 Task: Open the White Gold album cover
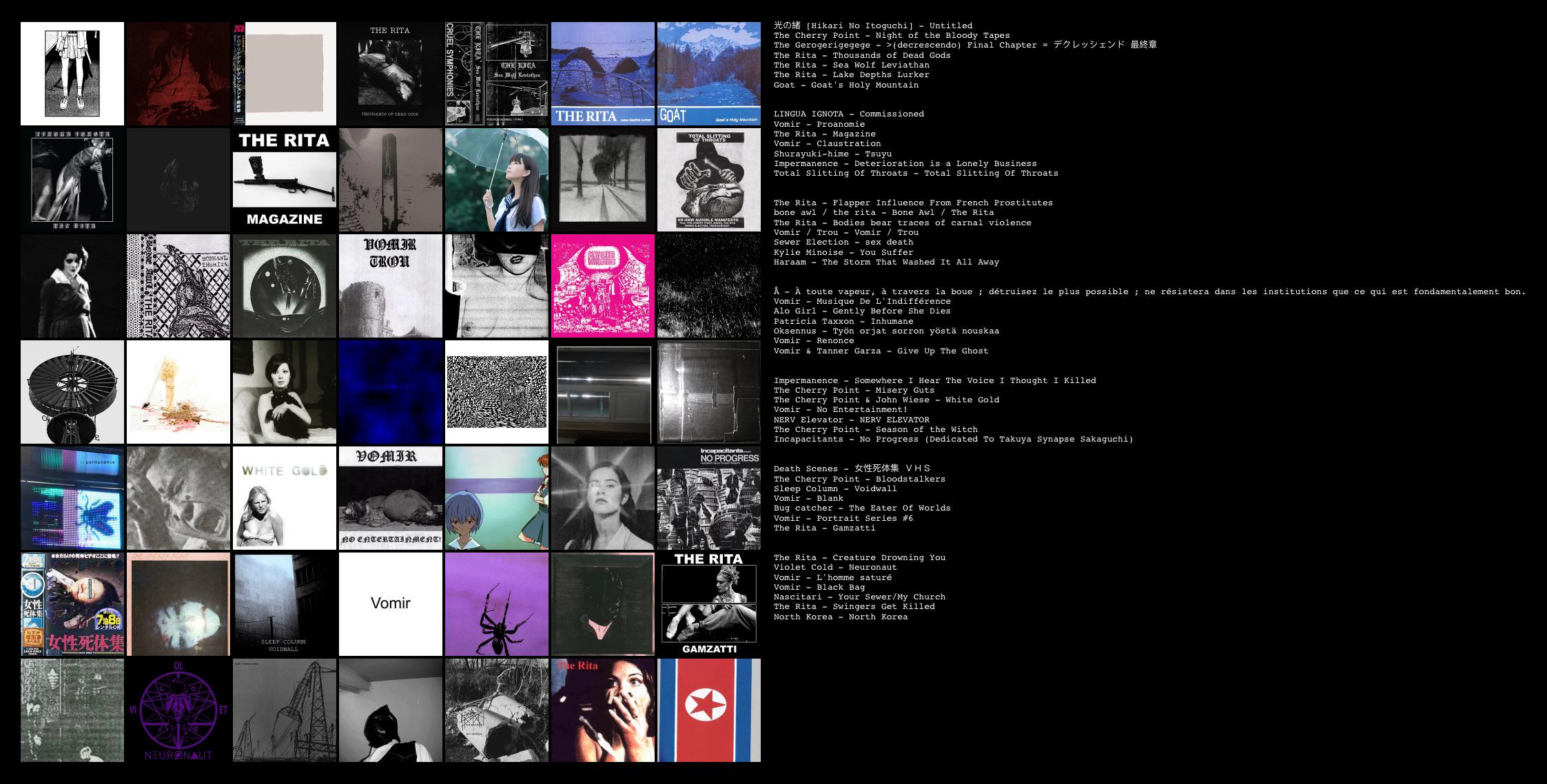coord(284,497)
